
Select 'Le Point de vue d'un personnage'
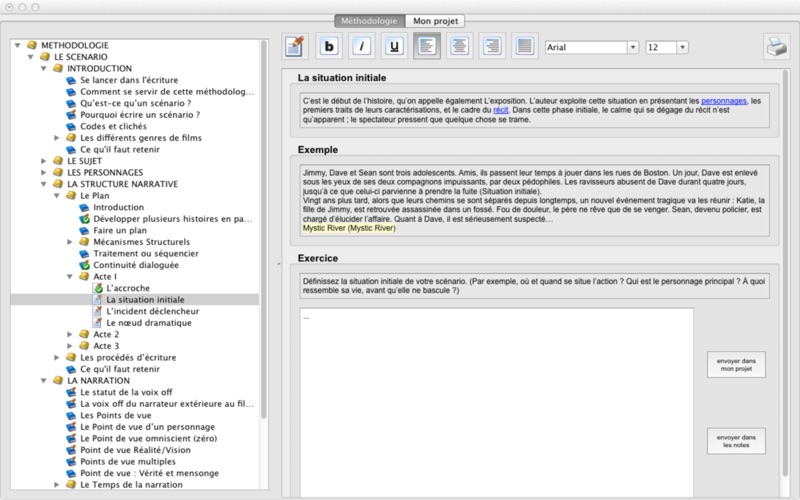pos(147,427)
